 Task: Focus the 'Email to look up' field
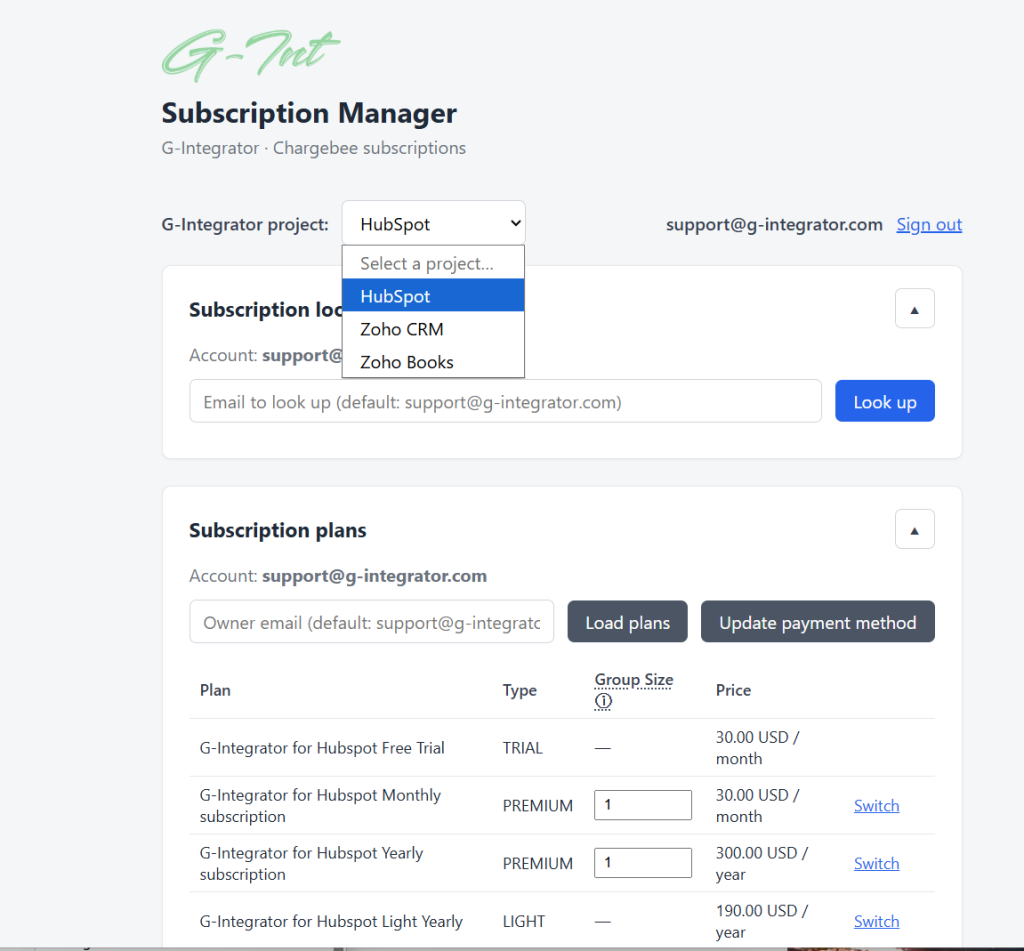pos(505,401)
